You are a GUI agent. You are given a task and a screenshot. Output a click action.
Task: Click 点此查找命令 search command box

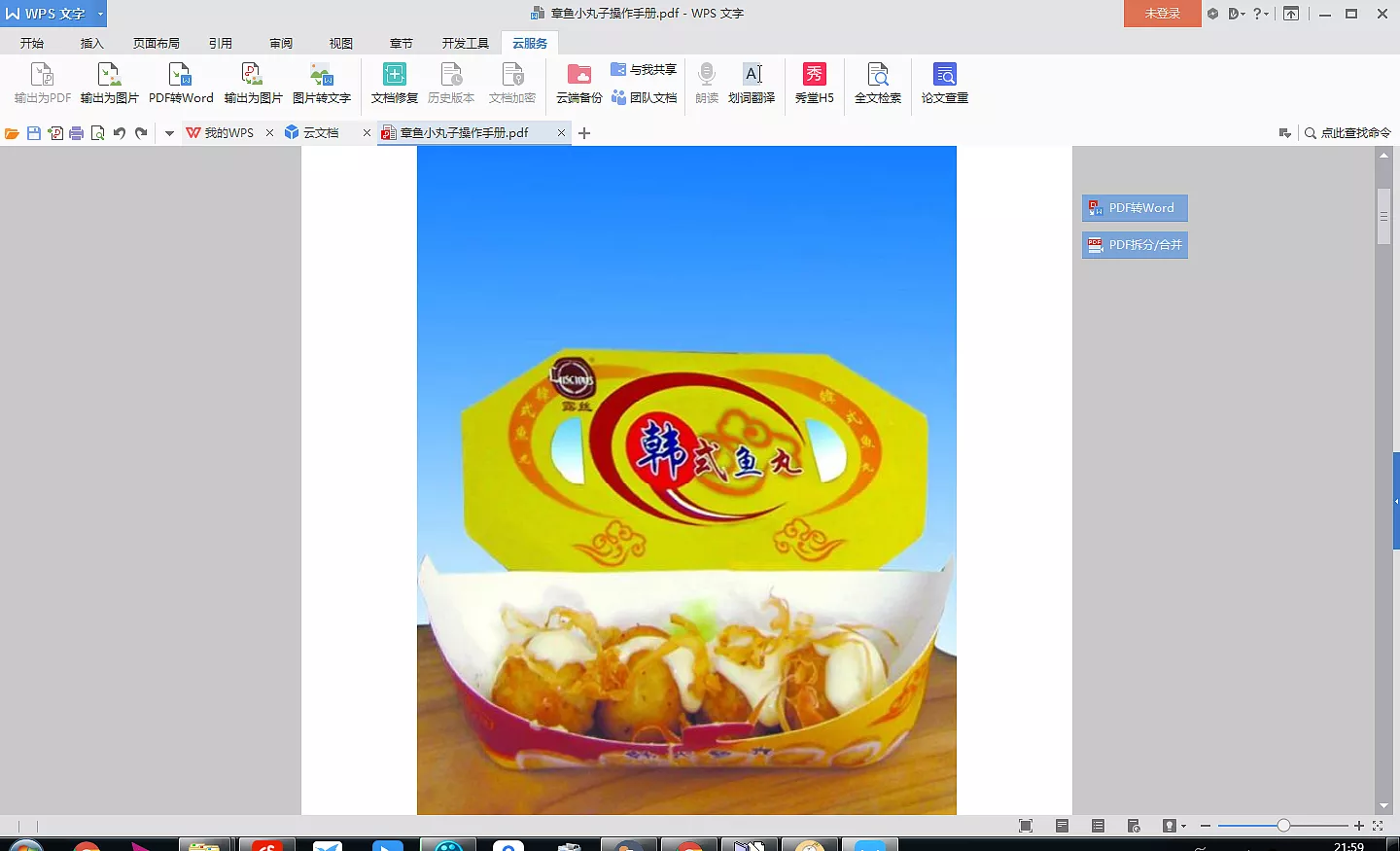(x=1347, y=133)
